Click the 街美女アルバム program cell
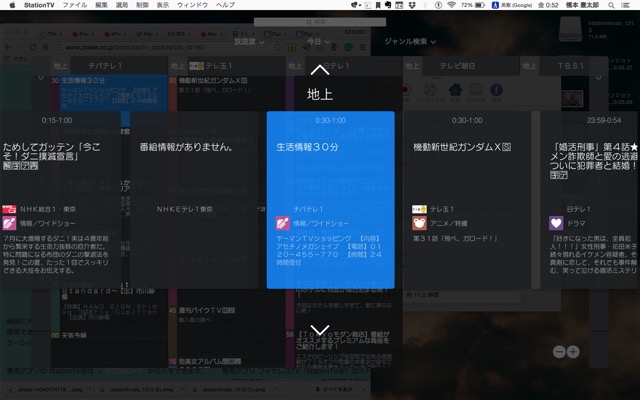 [227, 362]
